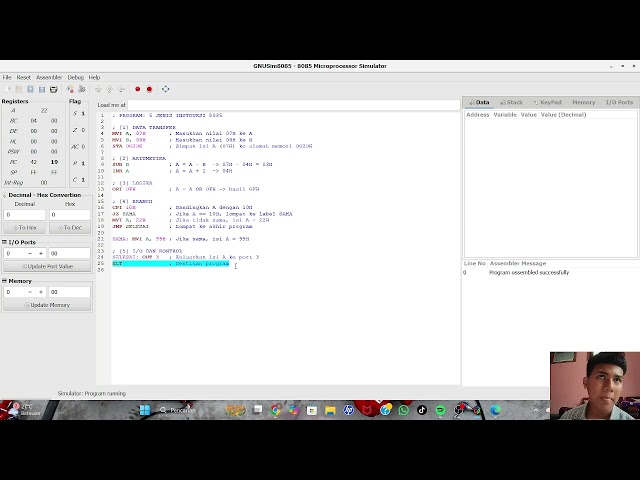
Task: Click the Address column header
Action: pos(478,115)
